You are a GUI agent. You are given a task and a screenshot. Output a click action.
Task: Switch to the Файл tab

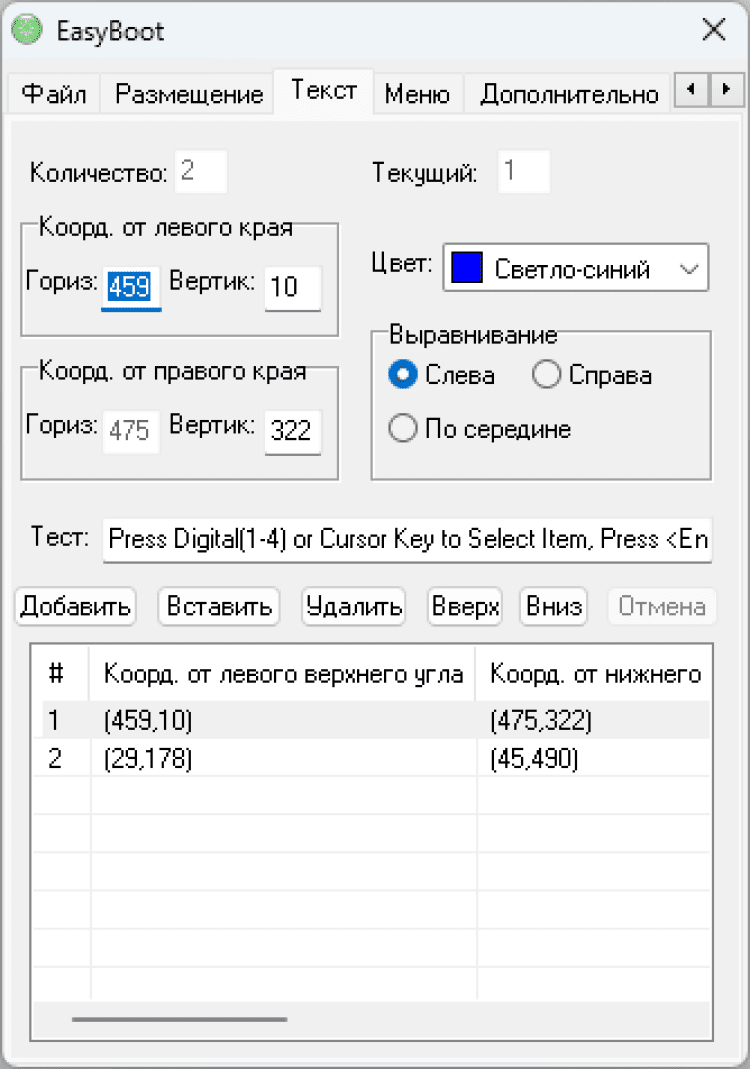tap(54, 95)
